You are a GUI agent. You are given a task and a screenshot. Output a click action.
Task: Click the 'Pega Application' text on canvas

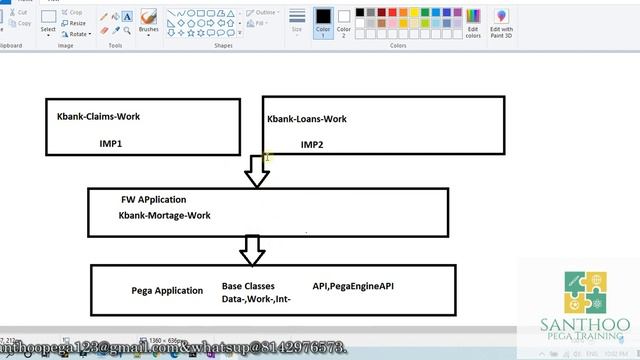coord(167,291)
